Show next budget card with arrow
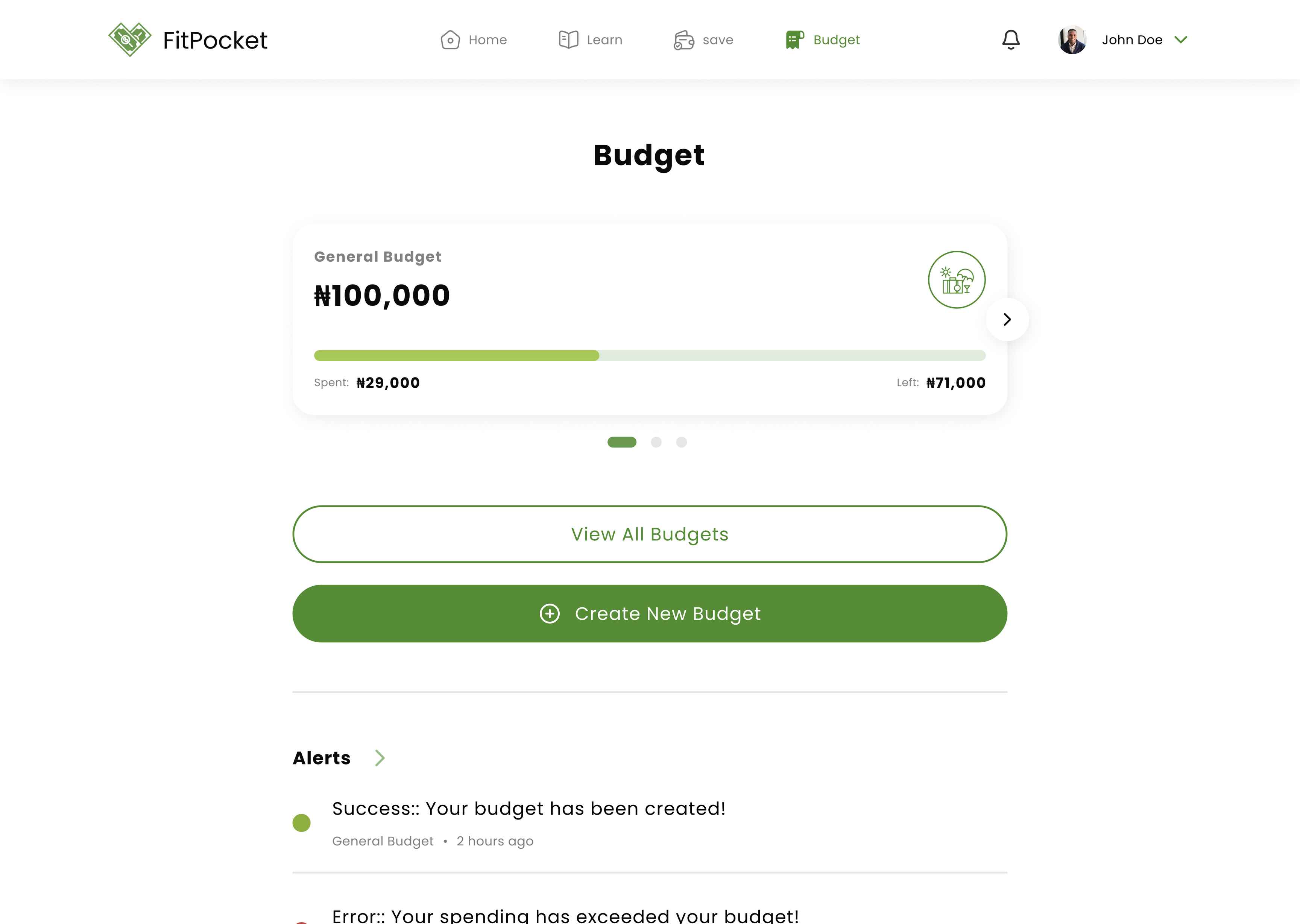This screenshot has height=924, width=1300. [1007, 319]
